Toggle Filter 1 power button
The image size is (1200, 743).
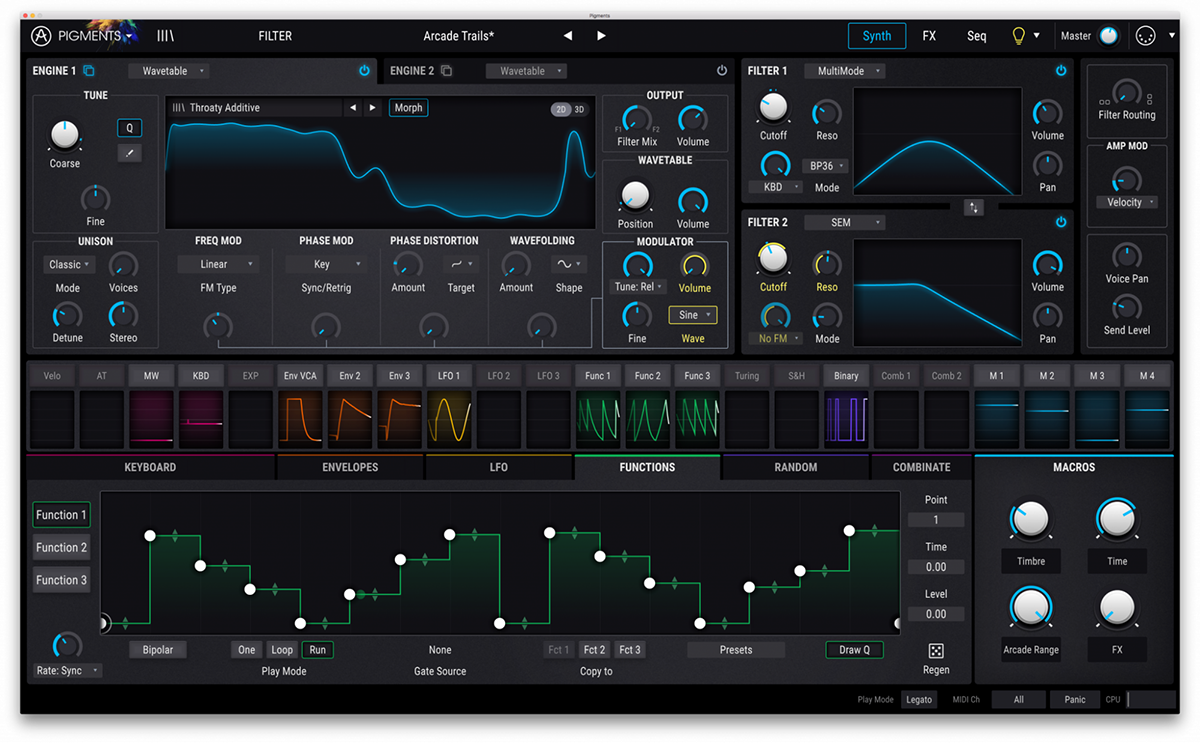[x=1061, y=71]
